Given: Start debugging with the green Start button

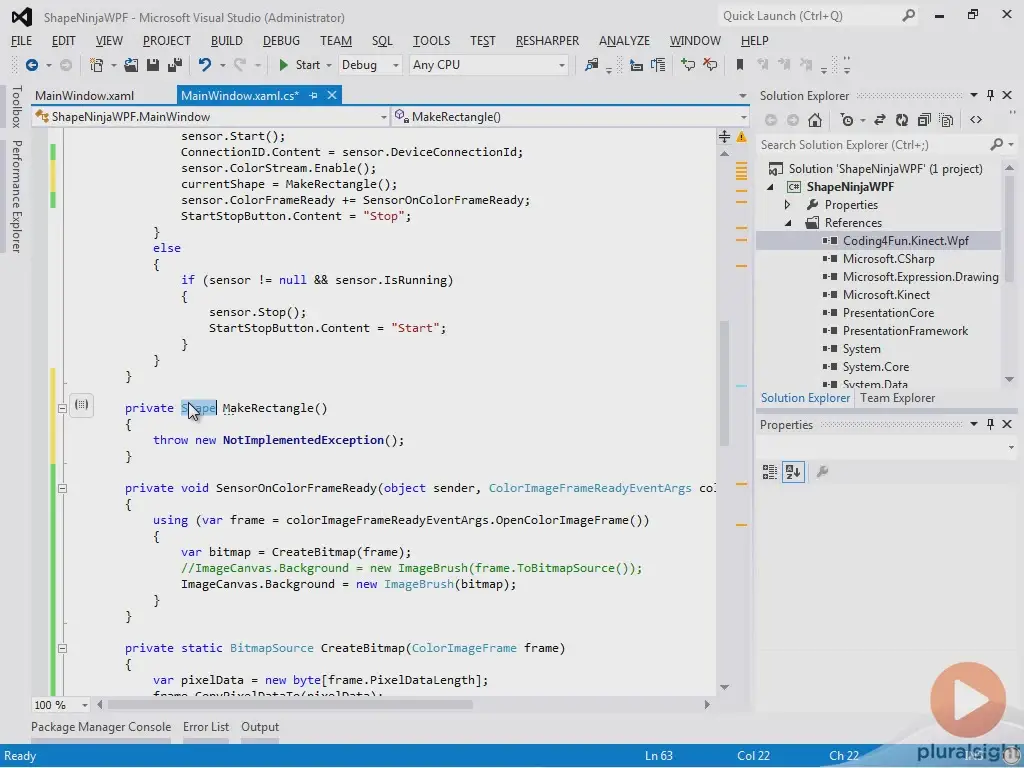Looking at the screenshot, I should point(300,65).
